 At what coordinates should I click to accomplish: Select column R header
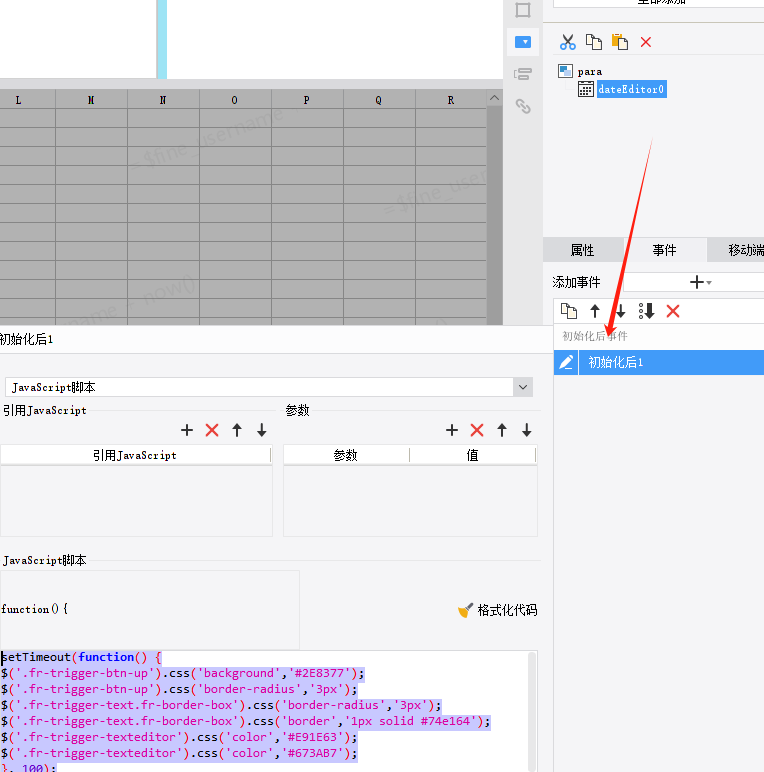click(450, 100)
